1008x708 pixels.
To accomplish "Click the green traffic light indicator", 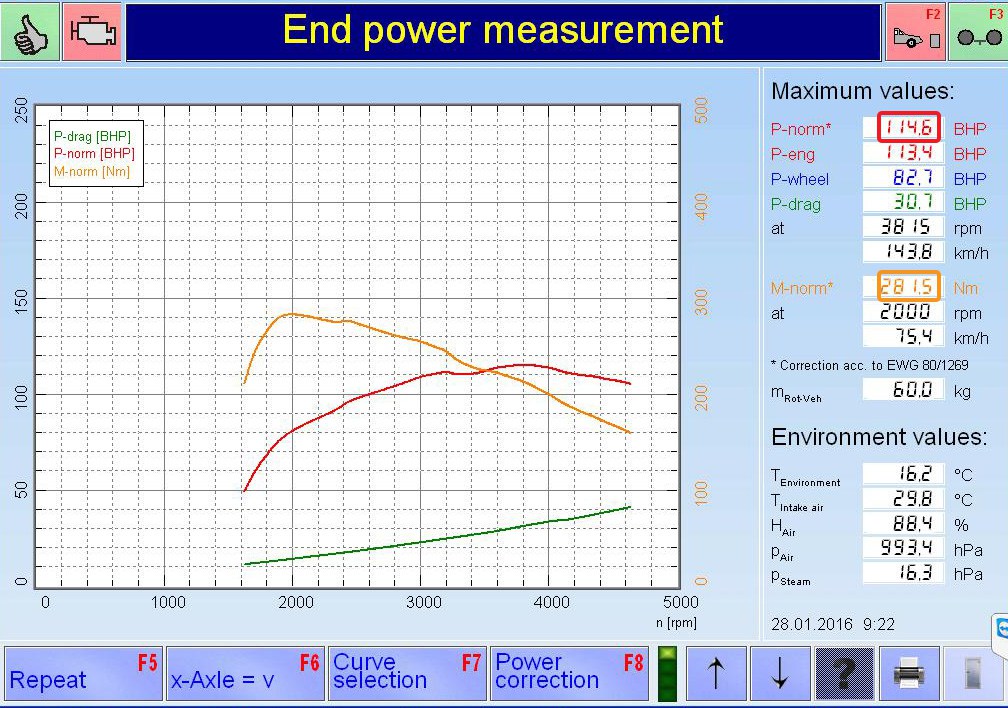I will click(668, 674).
